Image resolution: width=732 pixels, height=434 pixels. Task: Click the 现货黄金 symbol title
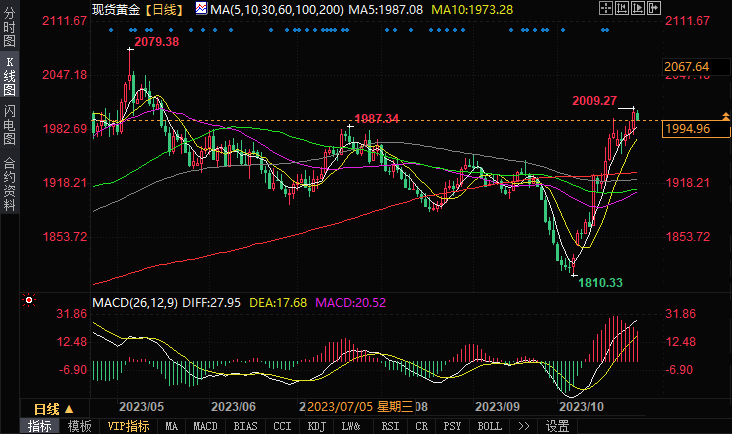tap(116, 9)
